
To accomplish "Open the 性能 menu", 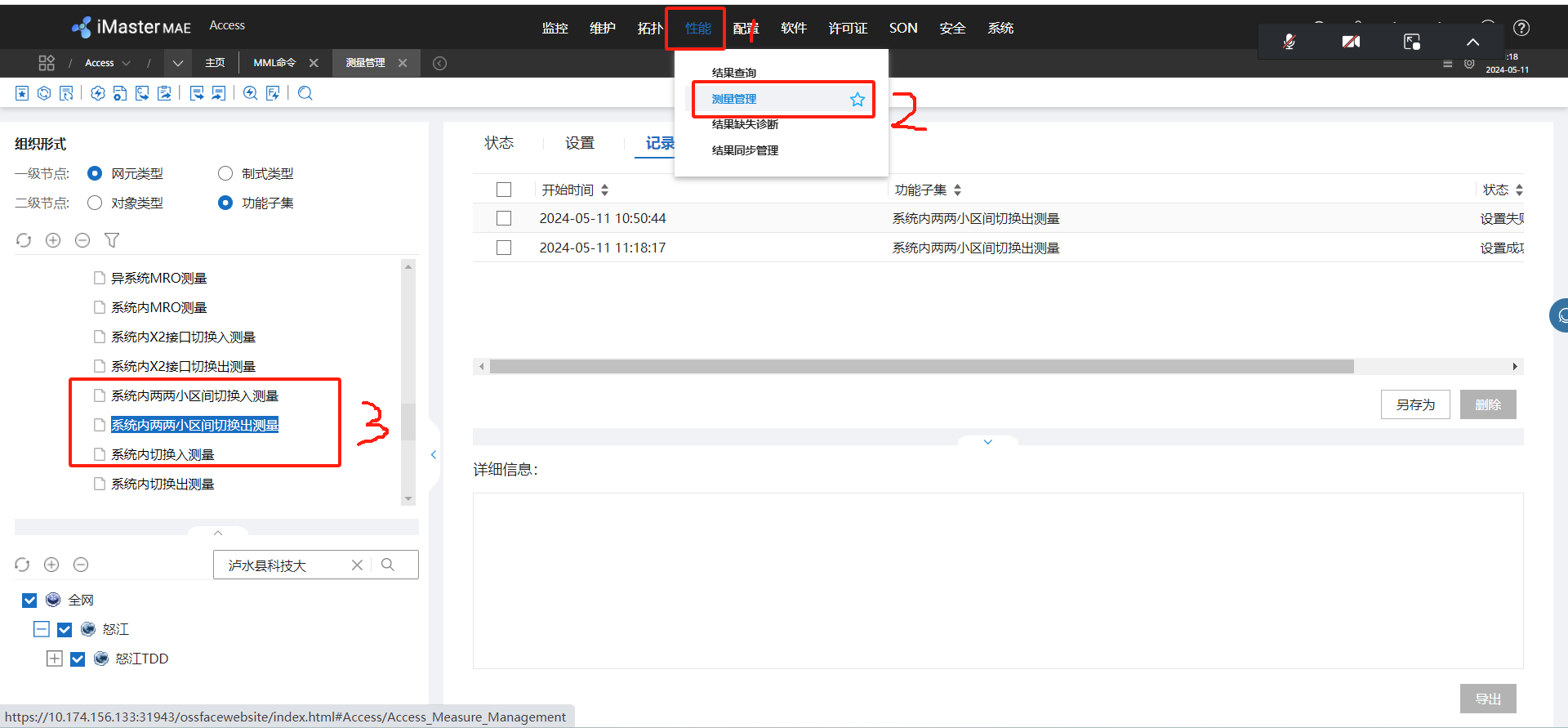I will pos(697,28).
